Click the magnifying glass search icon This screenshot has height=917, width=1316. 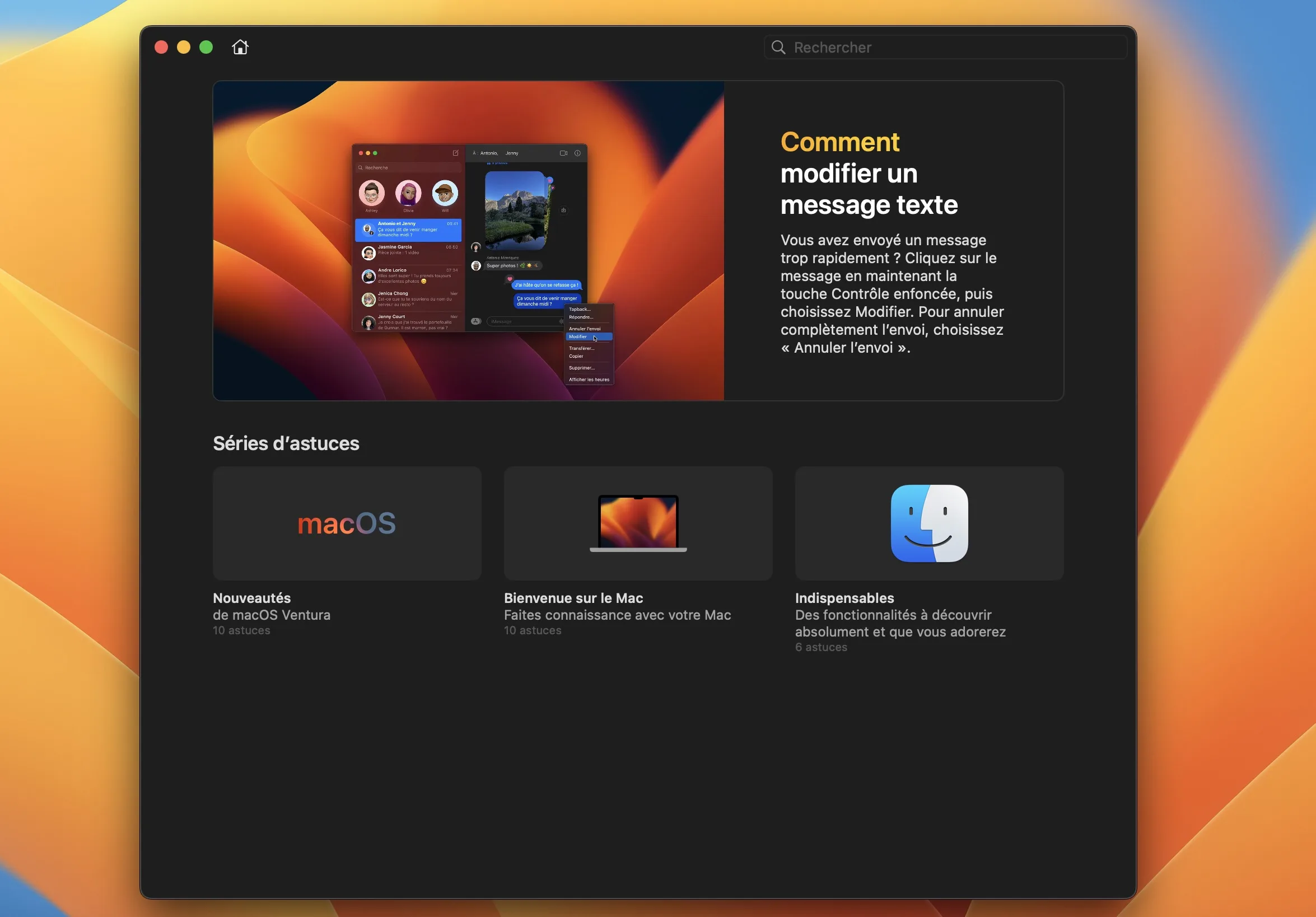778,47
